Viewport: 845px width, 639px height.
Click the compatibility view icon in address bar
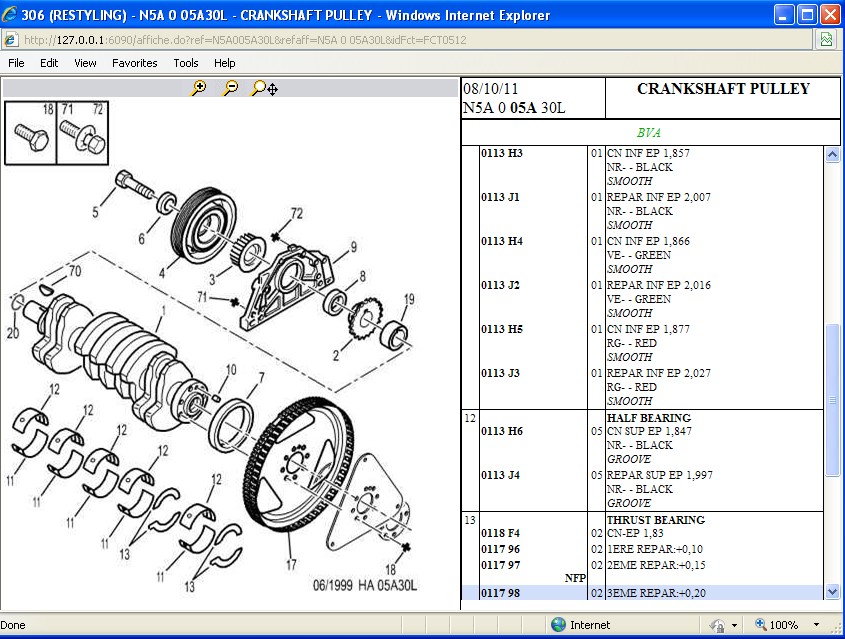[826, 39]
